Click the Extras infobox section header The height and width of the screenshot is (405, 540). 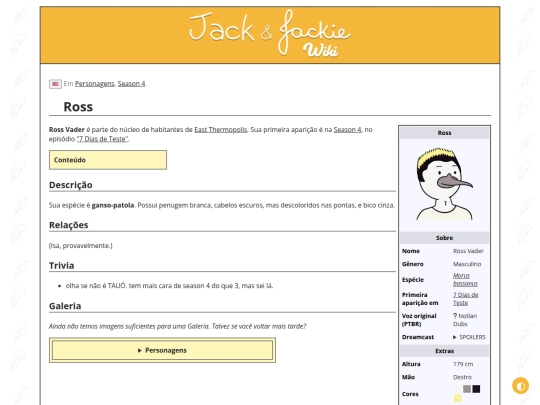click(444, 351)
